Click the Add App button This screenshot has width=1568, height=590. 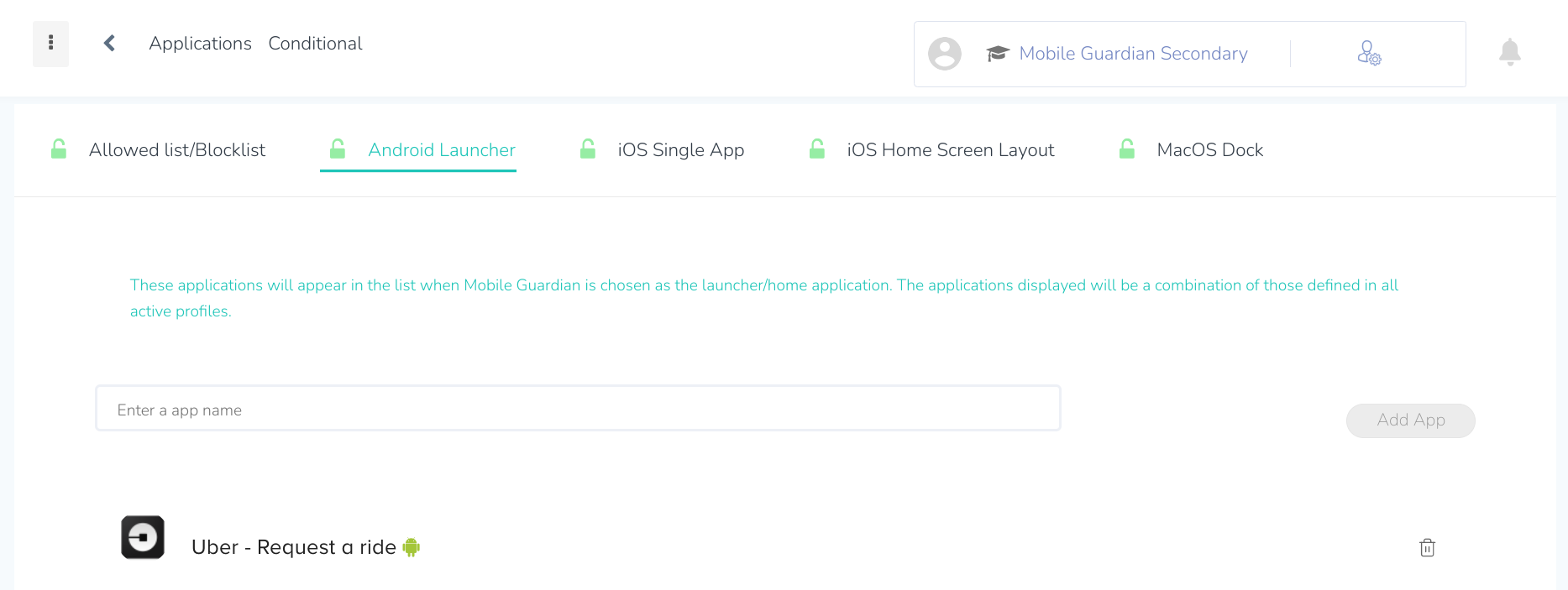[1411, 420]
